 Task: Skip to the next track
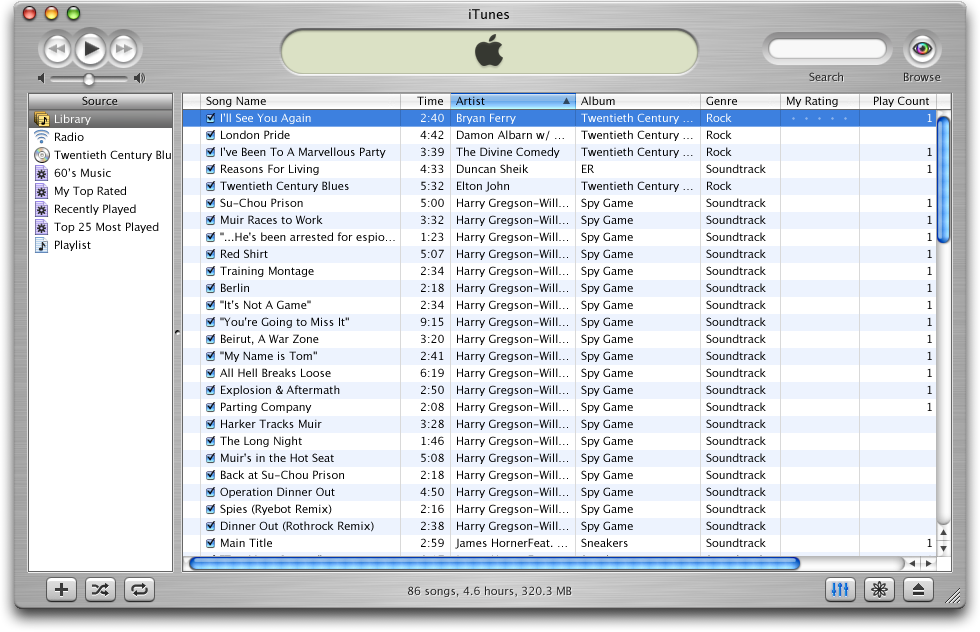(122, 46)
